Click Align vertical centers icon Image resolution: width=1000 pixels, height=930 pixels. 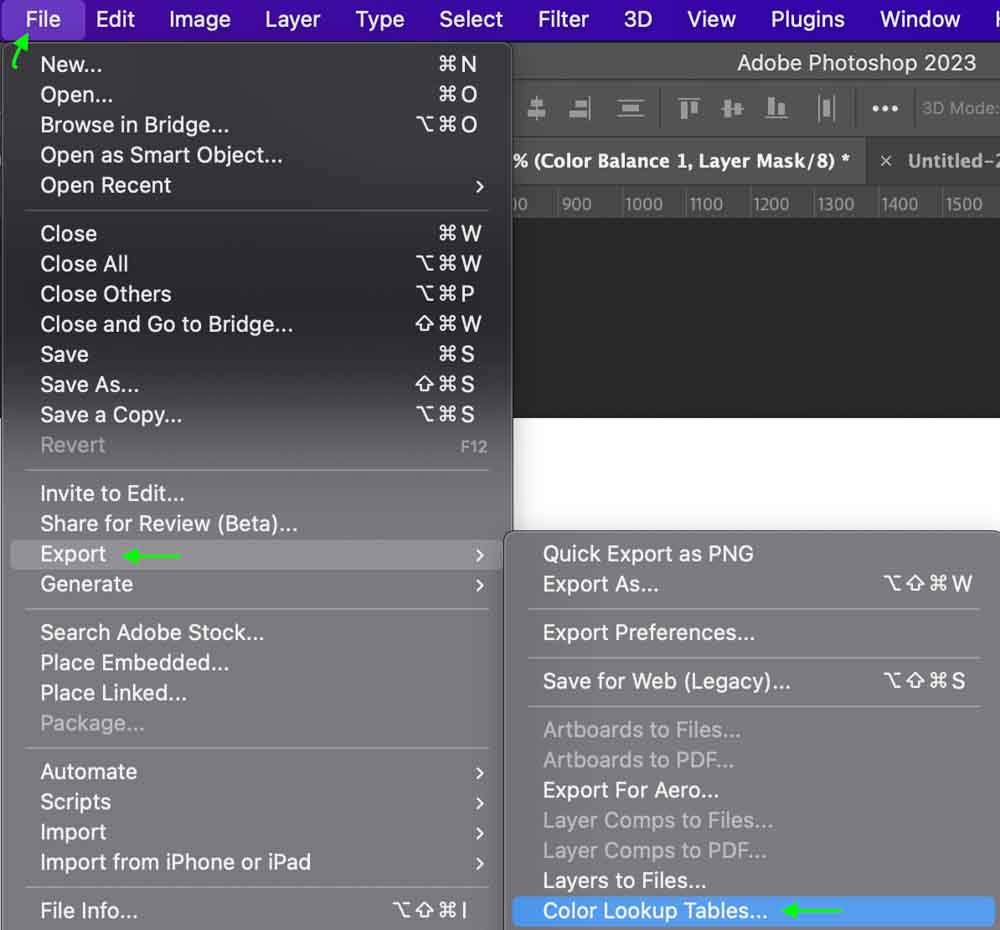click(x=733, y=108)
